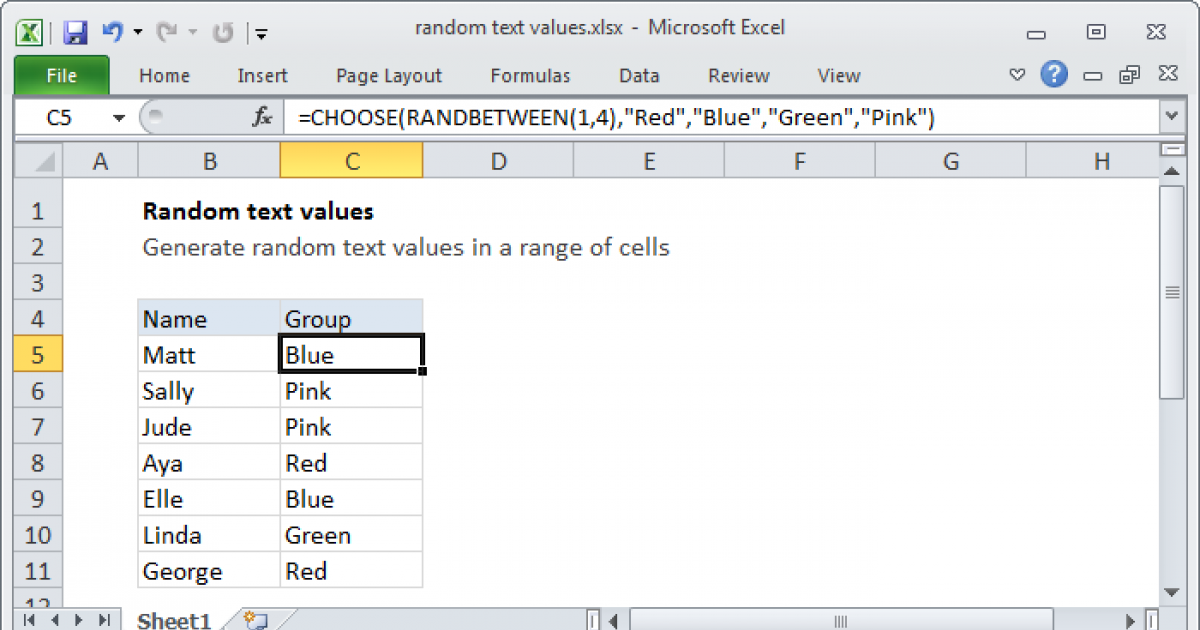Click the Excel program icon in the title bar
1200x630 pixels.
click(x=28, y=28)
